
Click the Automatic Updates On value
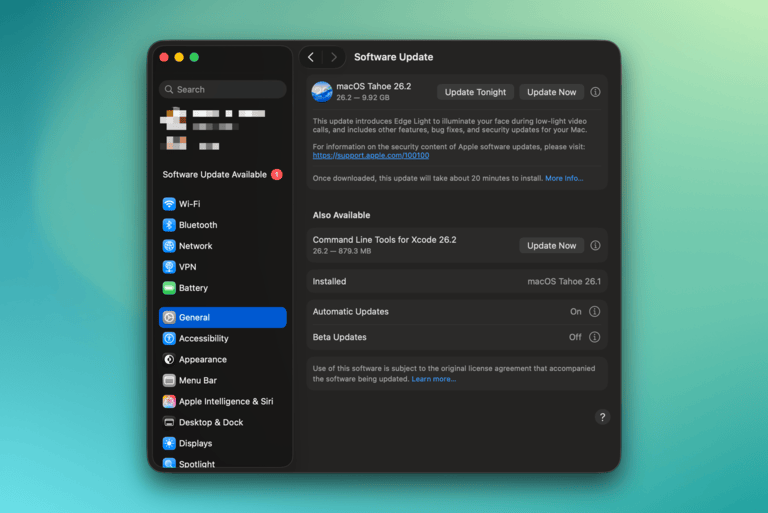pyautogui.click(x=576, y=312)
